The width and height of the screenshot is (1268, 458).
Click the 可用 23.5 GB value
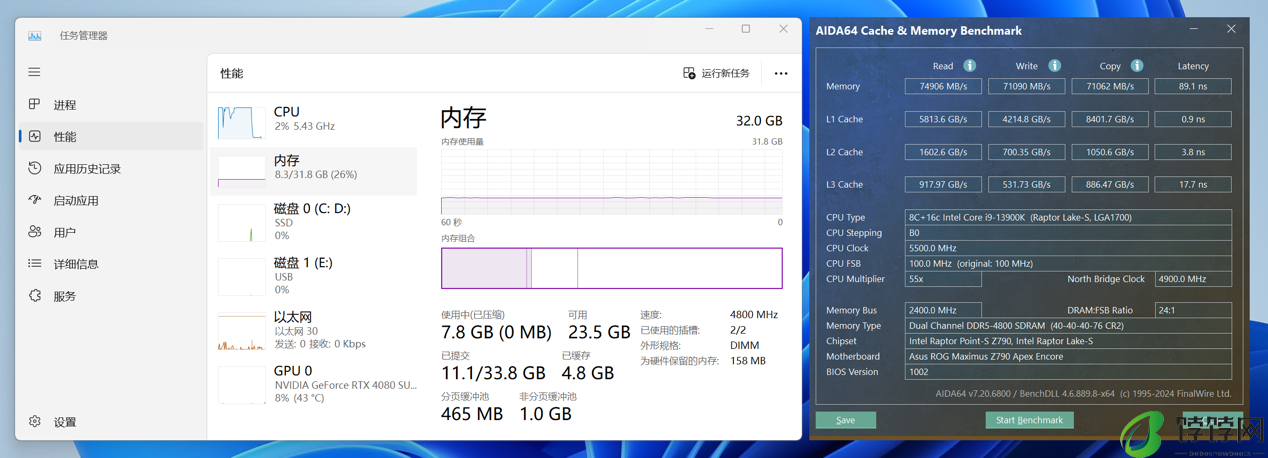(x=598, y=332)
